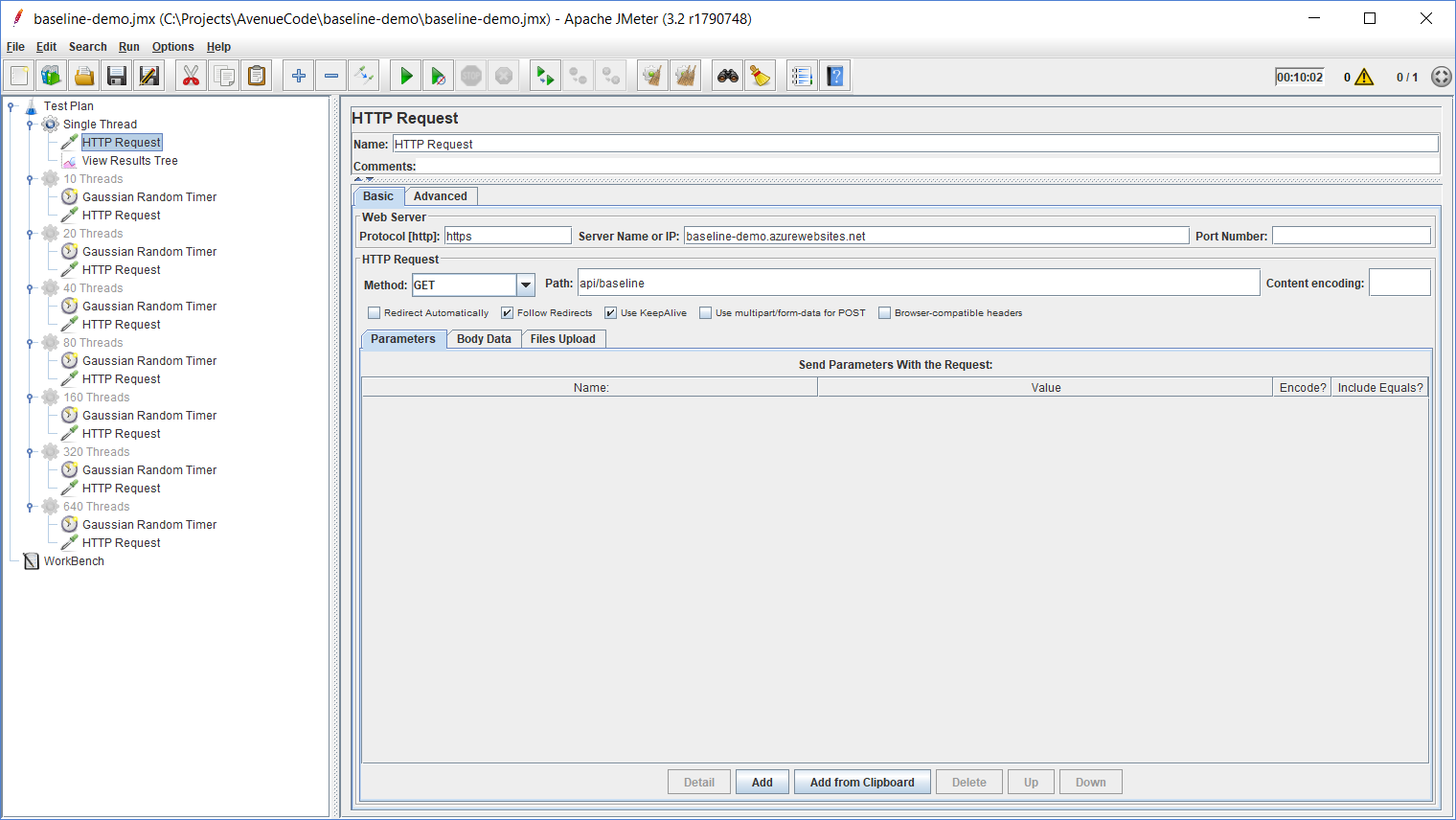
Task: Click the Save Test Plan As icon
Action: tap(149, 76)
